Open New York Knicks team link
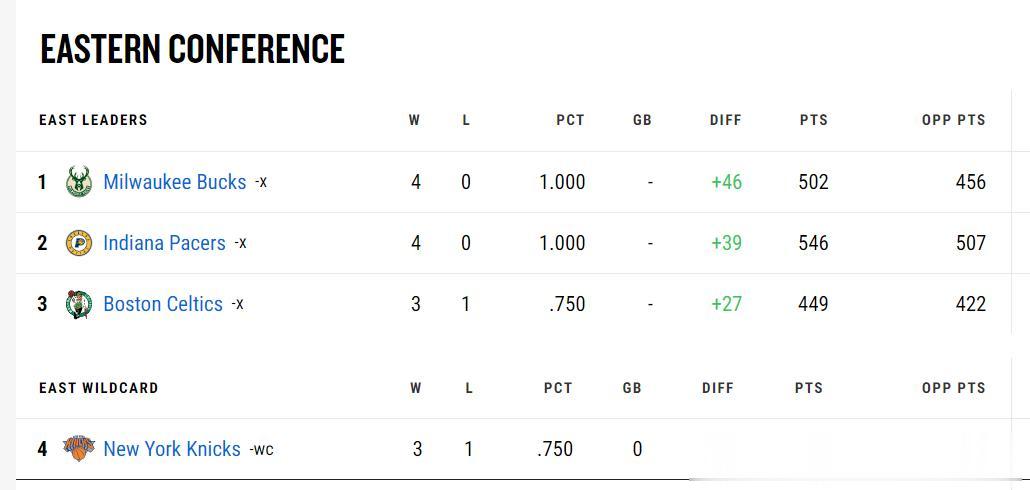 pos(172,449)
